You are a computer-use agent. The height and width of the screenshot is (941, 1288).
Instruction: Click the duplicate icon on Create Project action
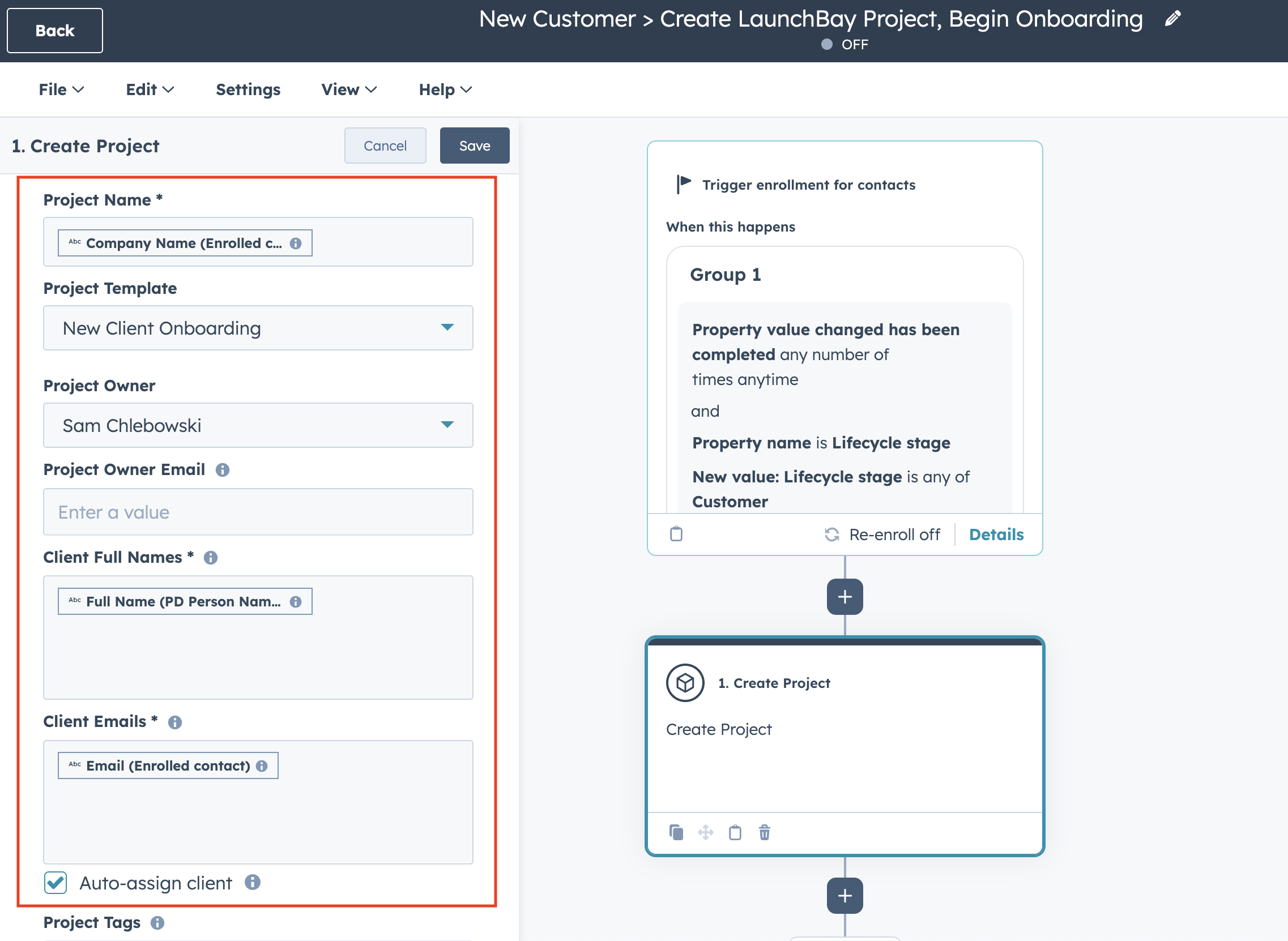(676, 832)
